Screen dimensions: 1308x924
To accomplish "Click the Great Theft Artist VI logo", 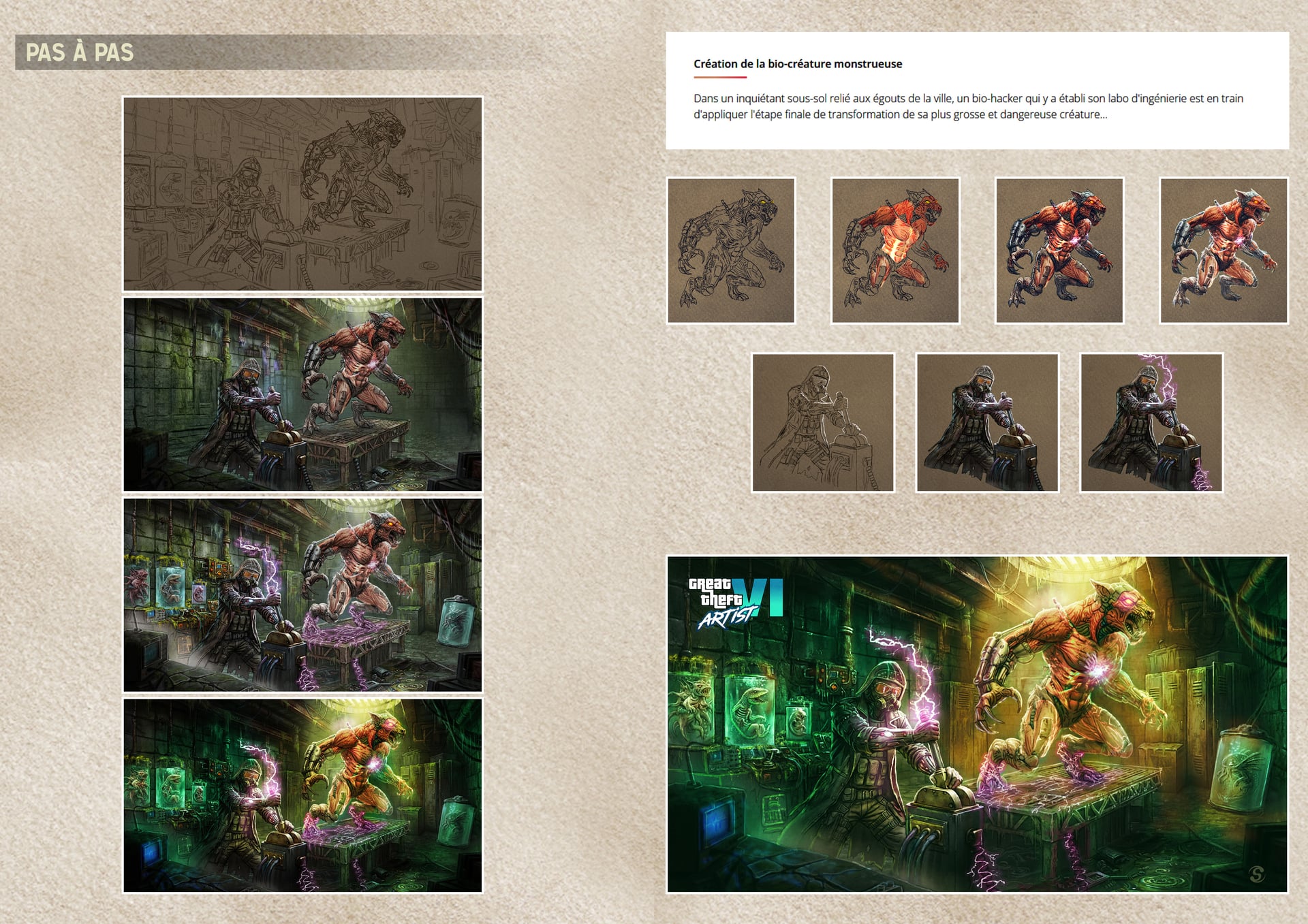I will (735, 603).
